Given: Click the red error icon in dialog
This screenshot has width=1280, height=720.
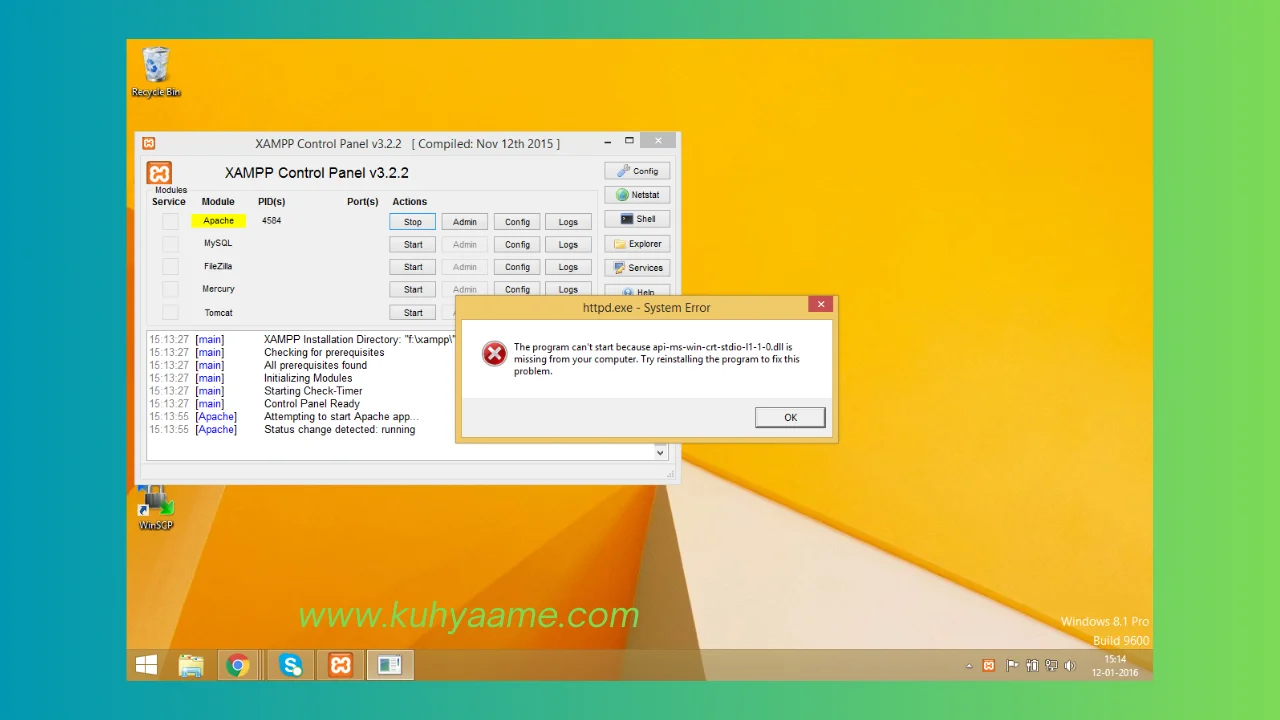Looking at the screenshot, I should pyautogui.click(x=494, y=353).
